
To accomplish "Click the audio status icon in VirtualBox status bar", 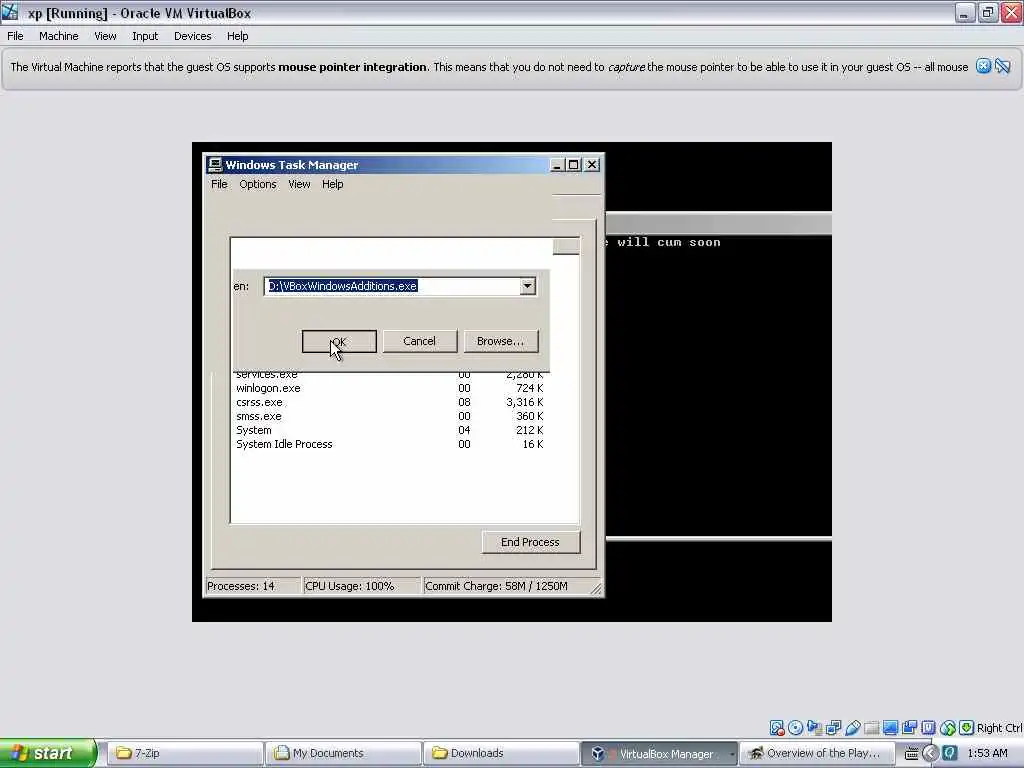I will [x=814, y=728].
